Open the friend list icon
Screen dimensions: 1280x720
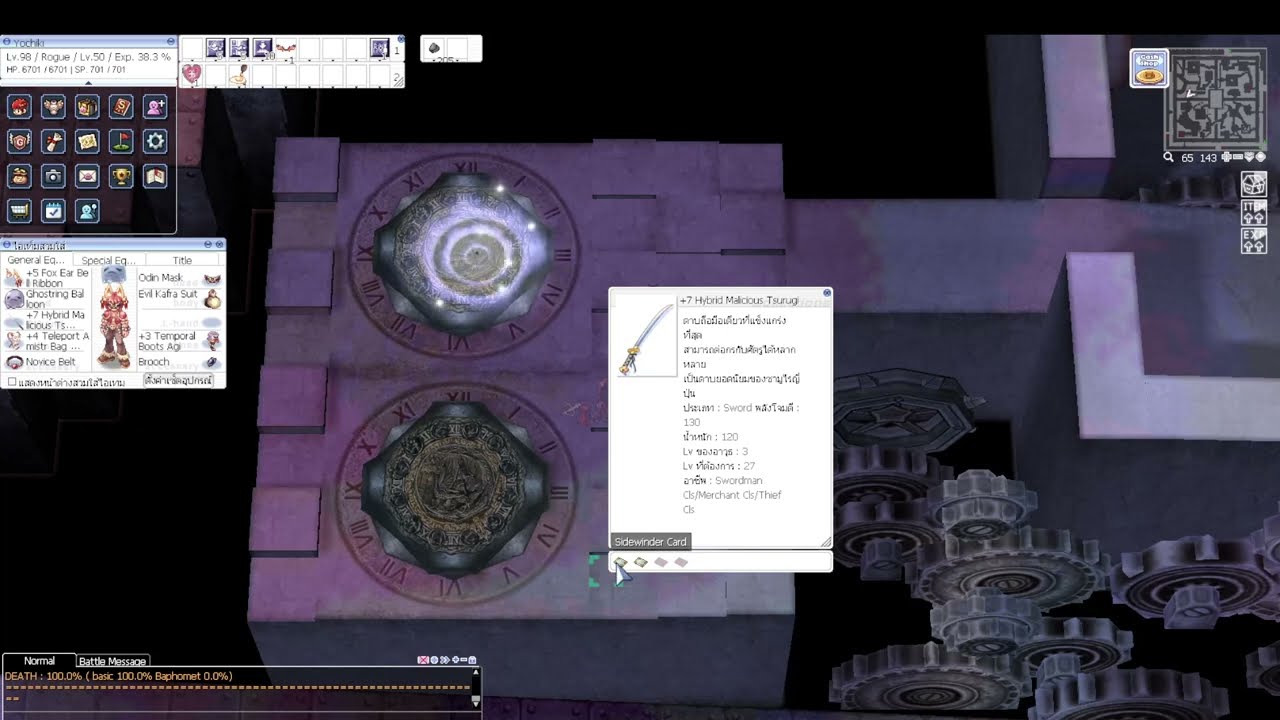(x=87, y=211)
